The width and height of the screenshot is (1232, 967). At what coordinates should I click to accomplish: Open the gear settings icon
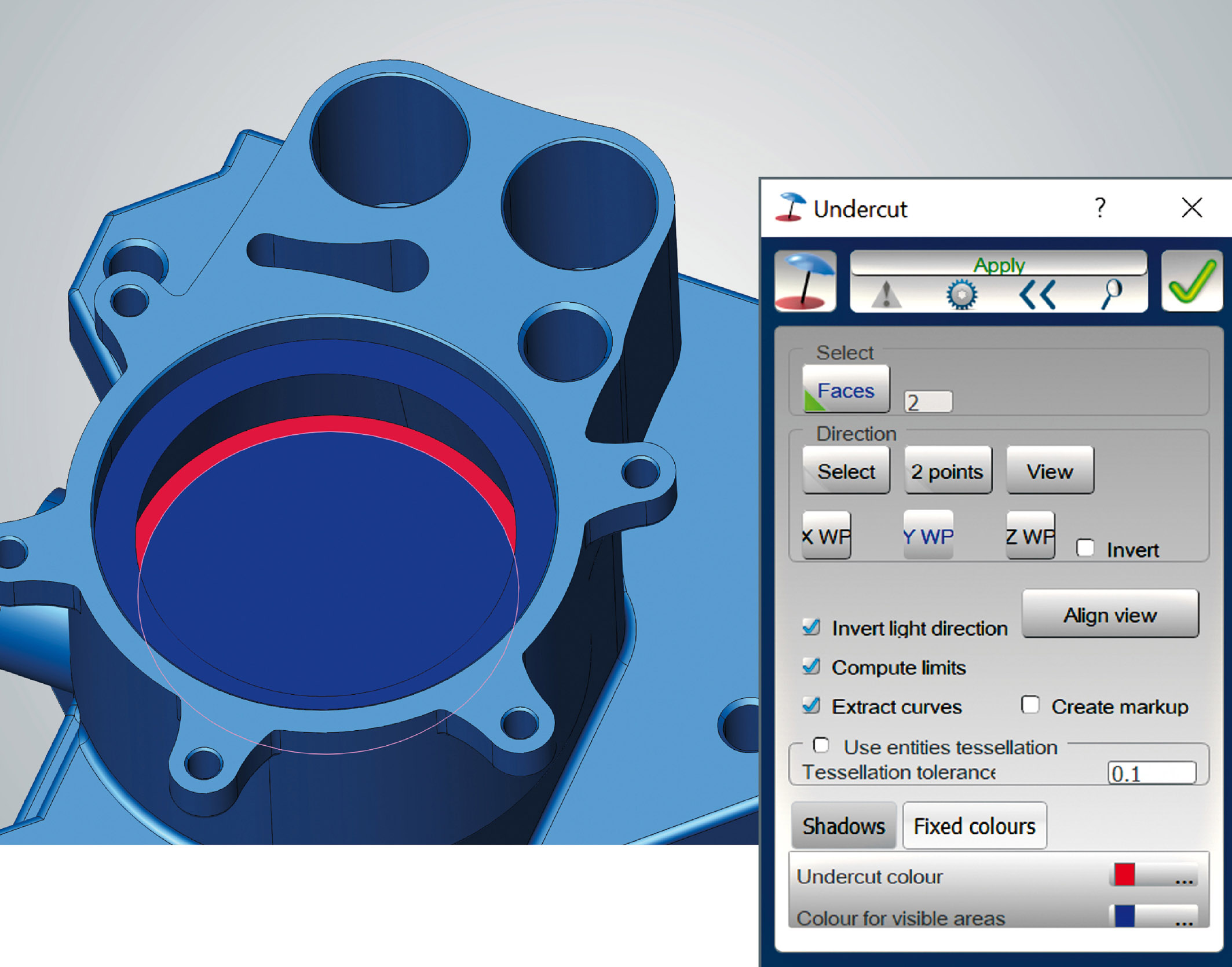962,294
